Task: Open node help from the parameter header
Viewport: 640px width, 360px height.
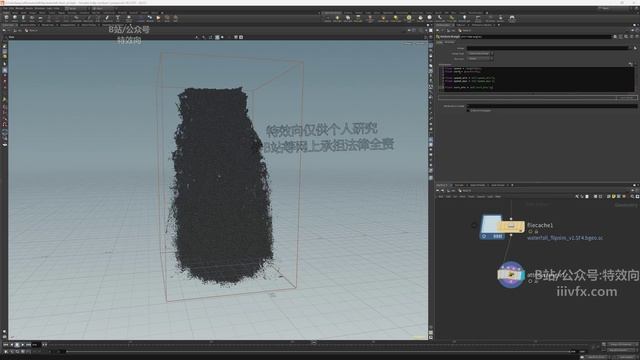Action: coord(636,37)
